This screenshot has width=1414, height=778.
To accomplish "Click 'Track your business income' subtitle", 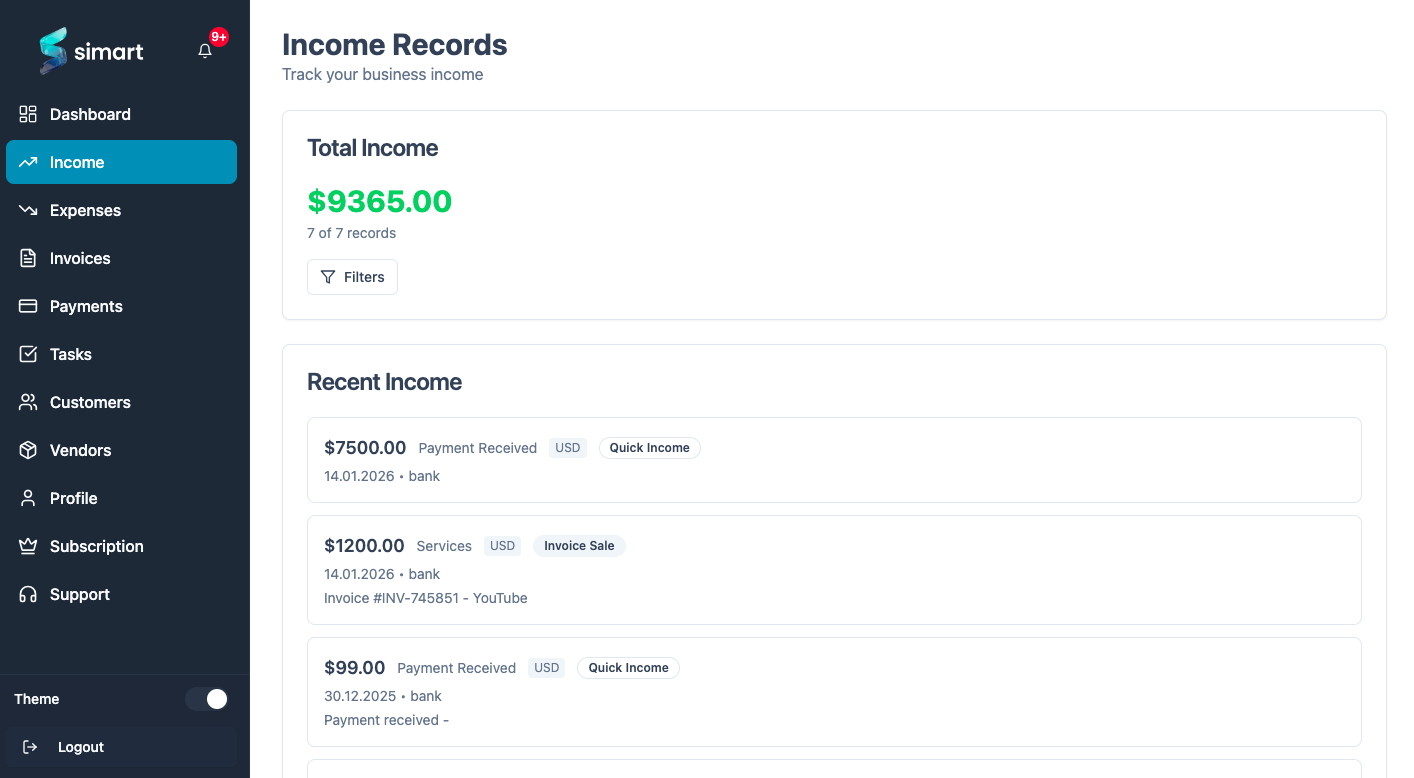I will click(383, 75).
